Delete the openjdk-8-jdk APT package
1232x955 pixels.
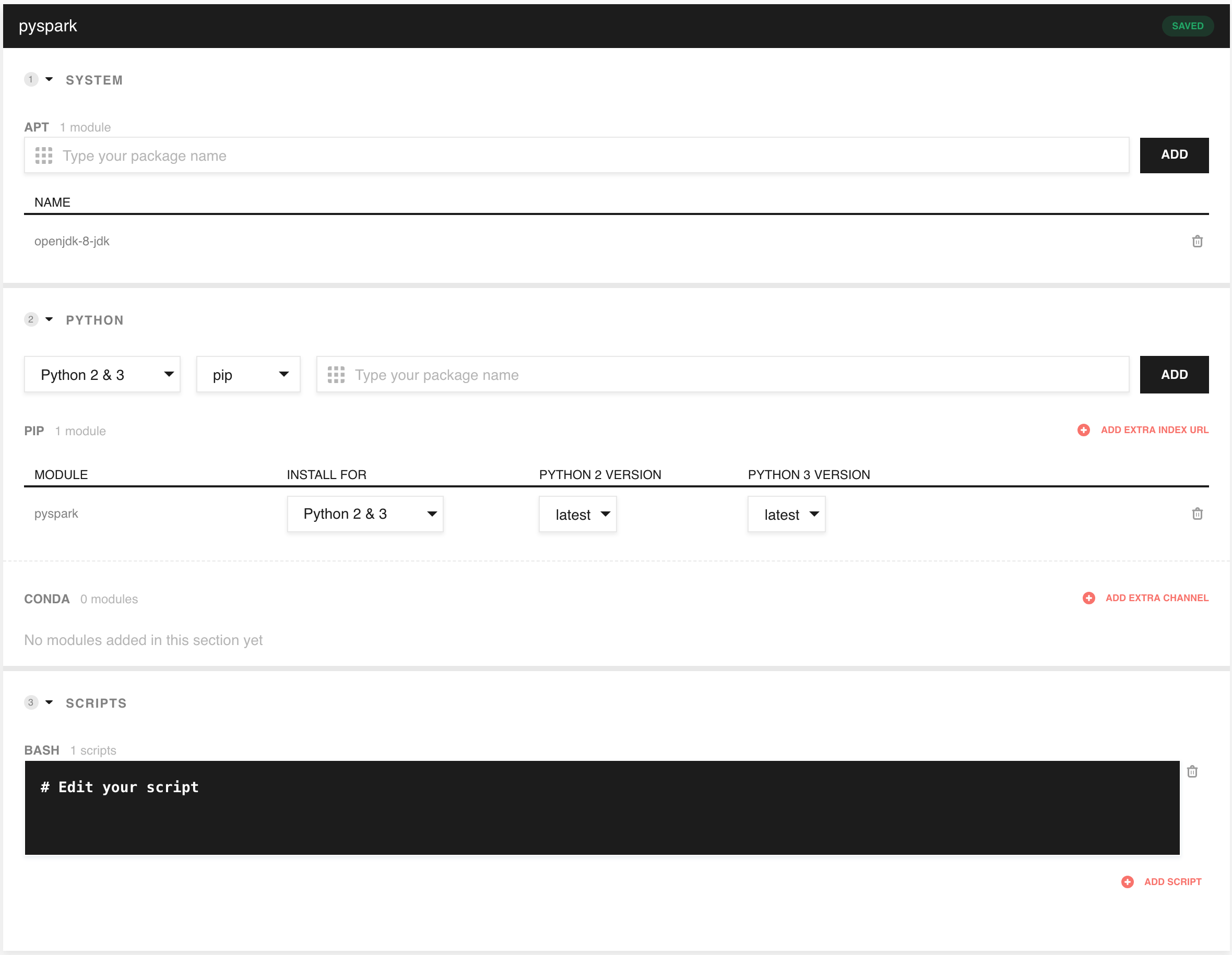tap(1197, 241)
